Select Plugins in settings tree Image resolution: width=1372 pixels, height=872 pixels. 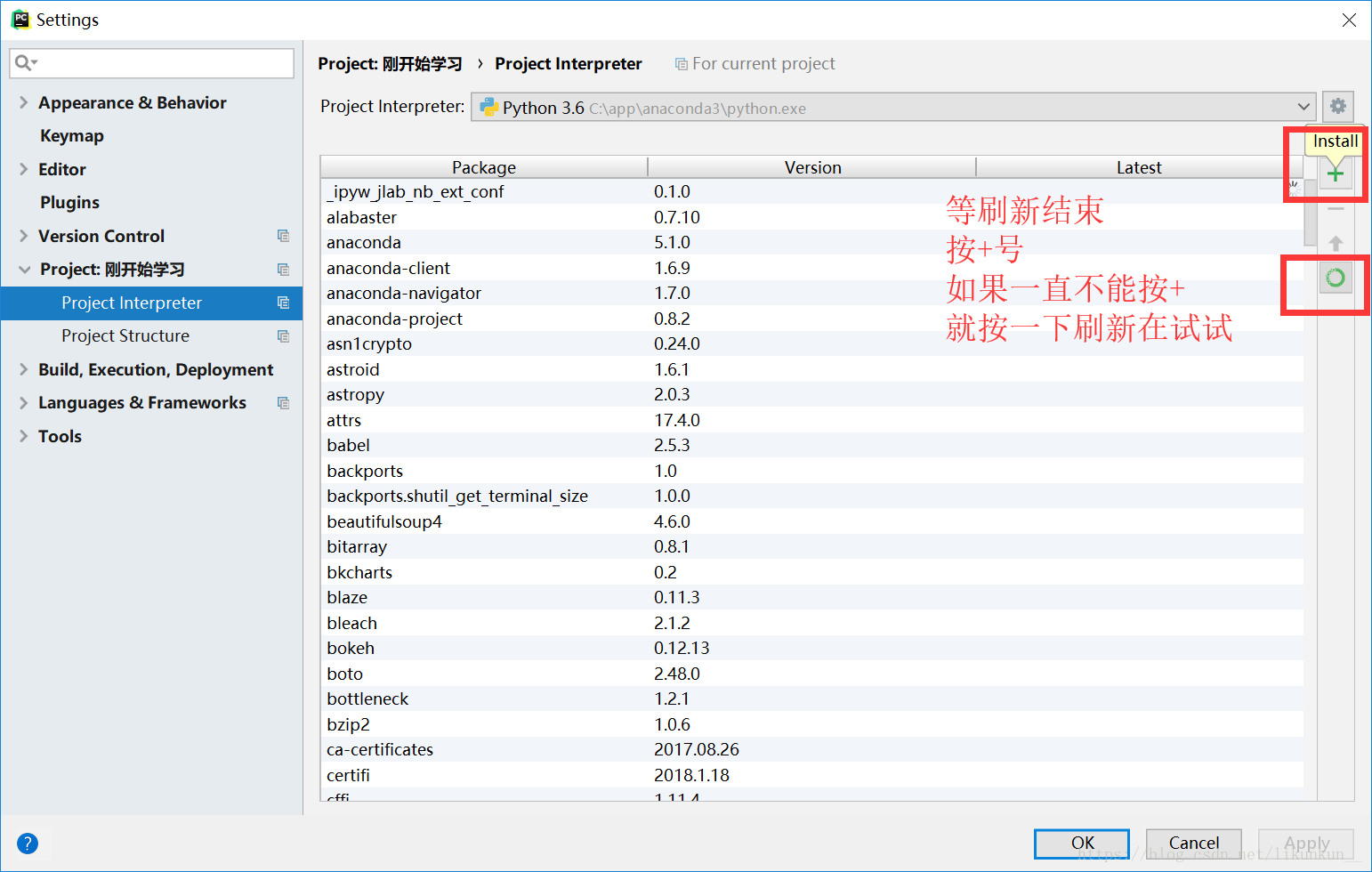click(x=69, y=203)
